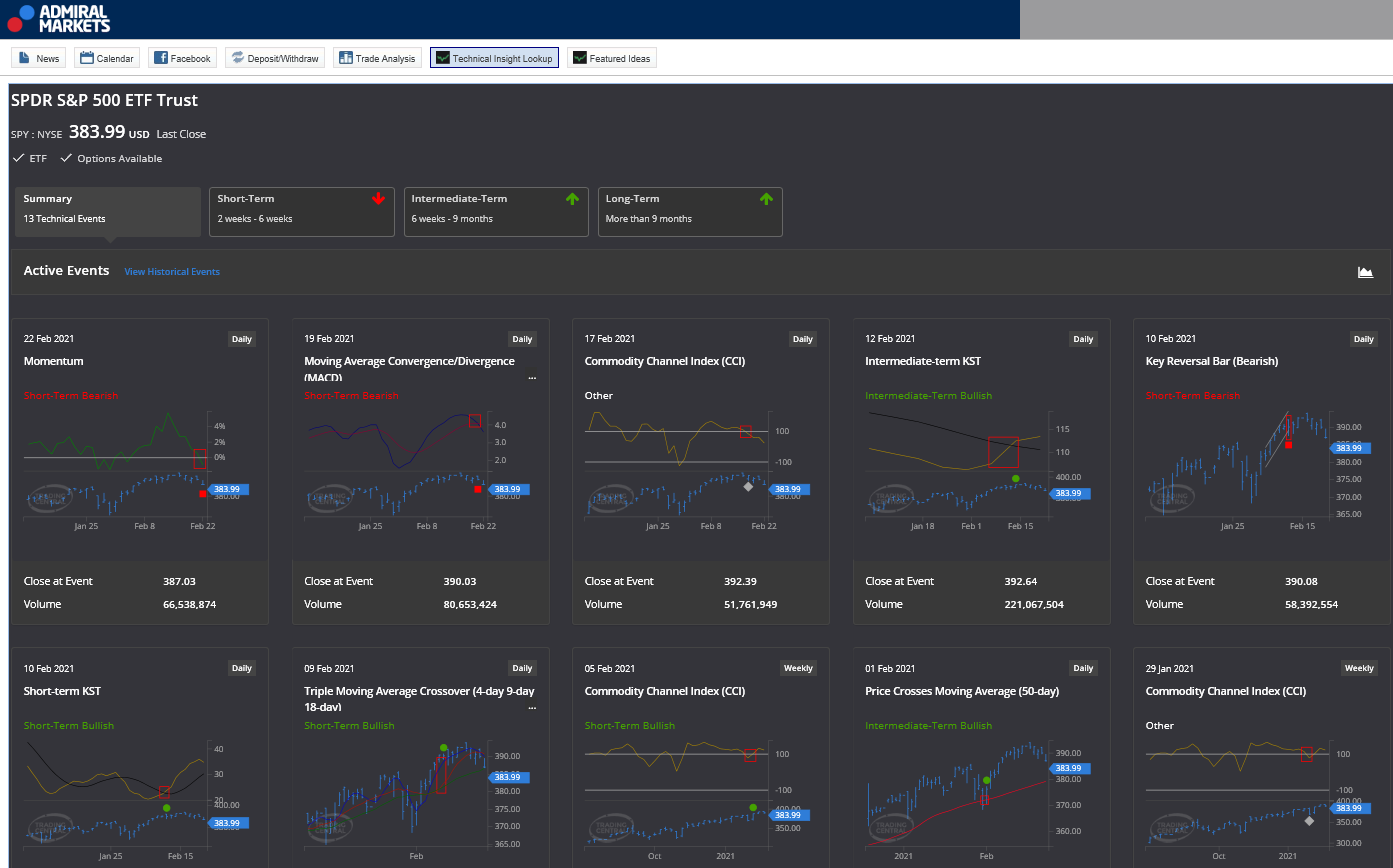Switch to the Summary tab
The width and height of the screenshot is (1393, 868).
pyautogui.click(x=108, y=212)
